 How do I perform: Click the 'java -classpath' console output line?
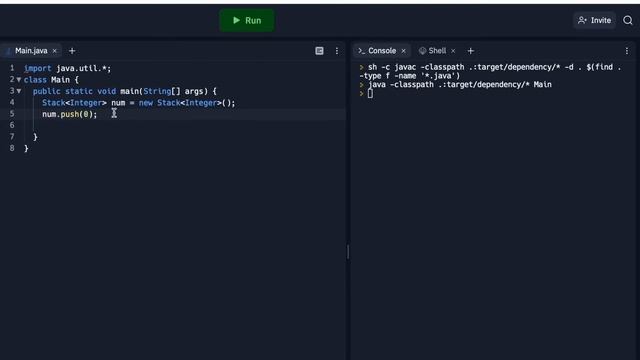point(460,85)
